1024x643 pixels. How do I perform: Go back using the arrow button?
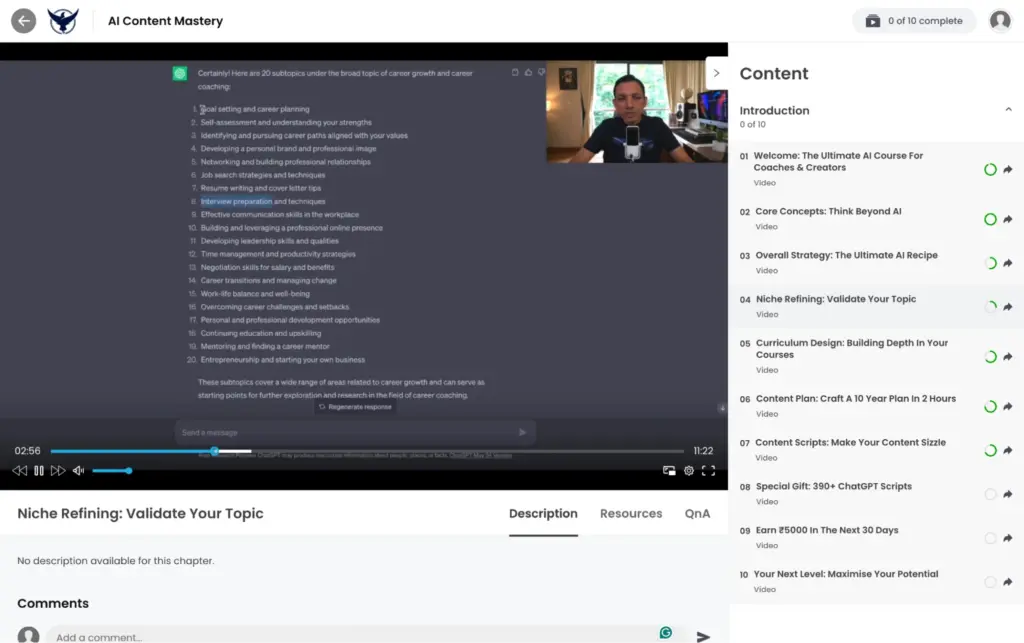coord(24,21)
